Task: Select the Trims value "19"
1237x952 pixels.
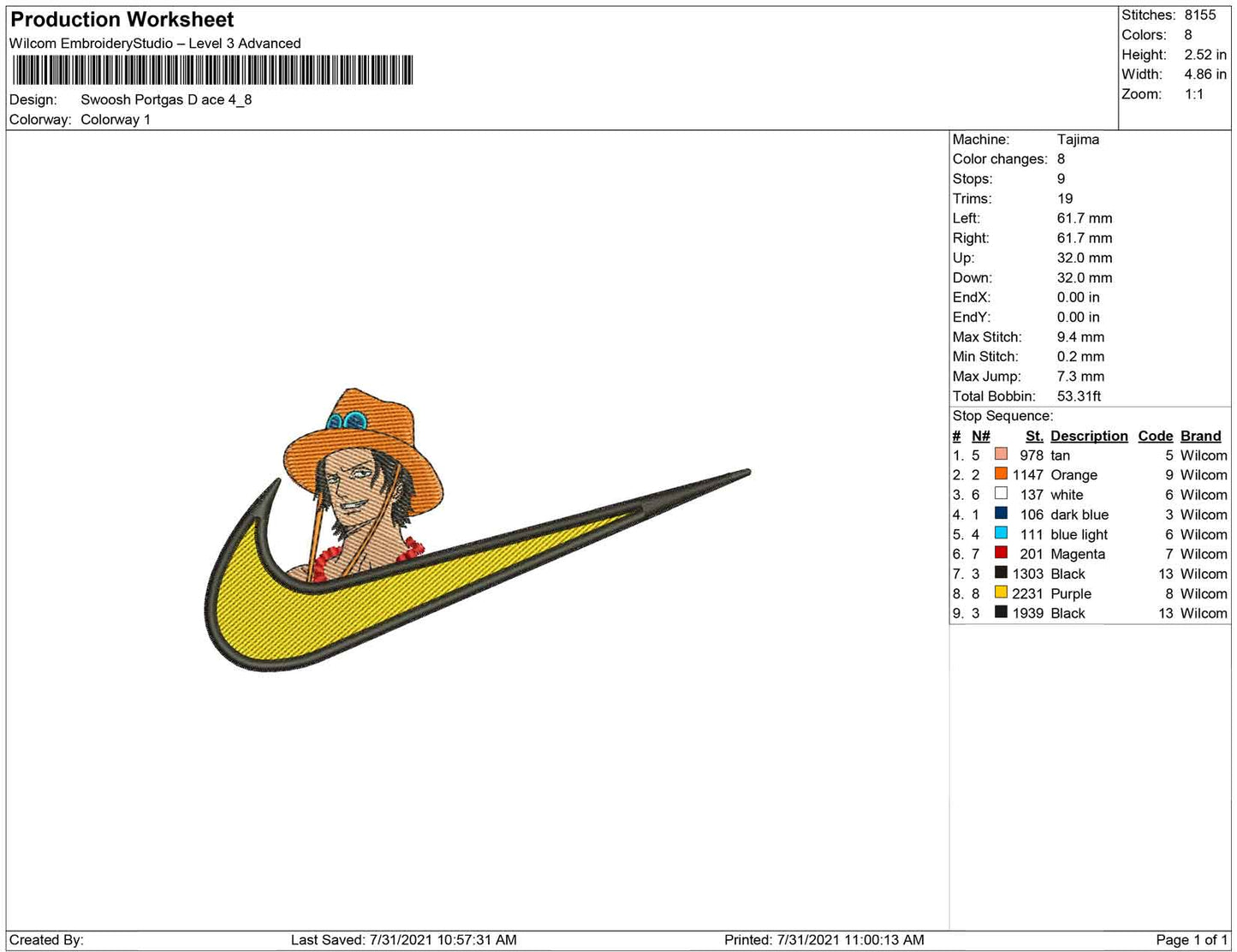Action: click(1065, 199)
